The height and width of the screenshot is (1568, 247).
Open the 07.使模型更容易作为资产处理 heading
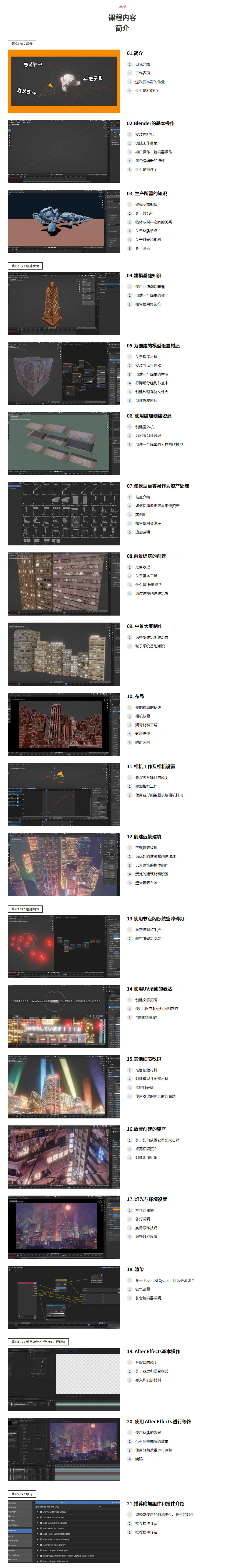158,486
